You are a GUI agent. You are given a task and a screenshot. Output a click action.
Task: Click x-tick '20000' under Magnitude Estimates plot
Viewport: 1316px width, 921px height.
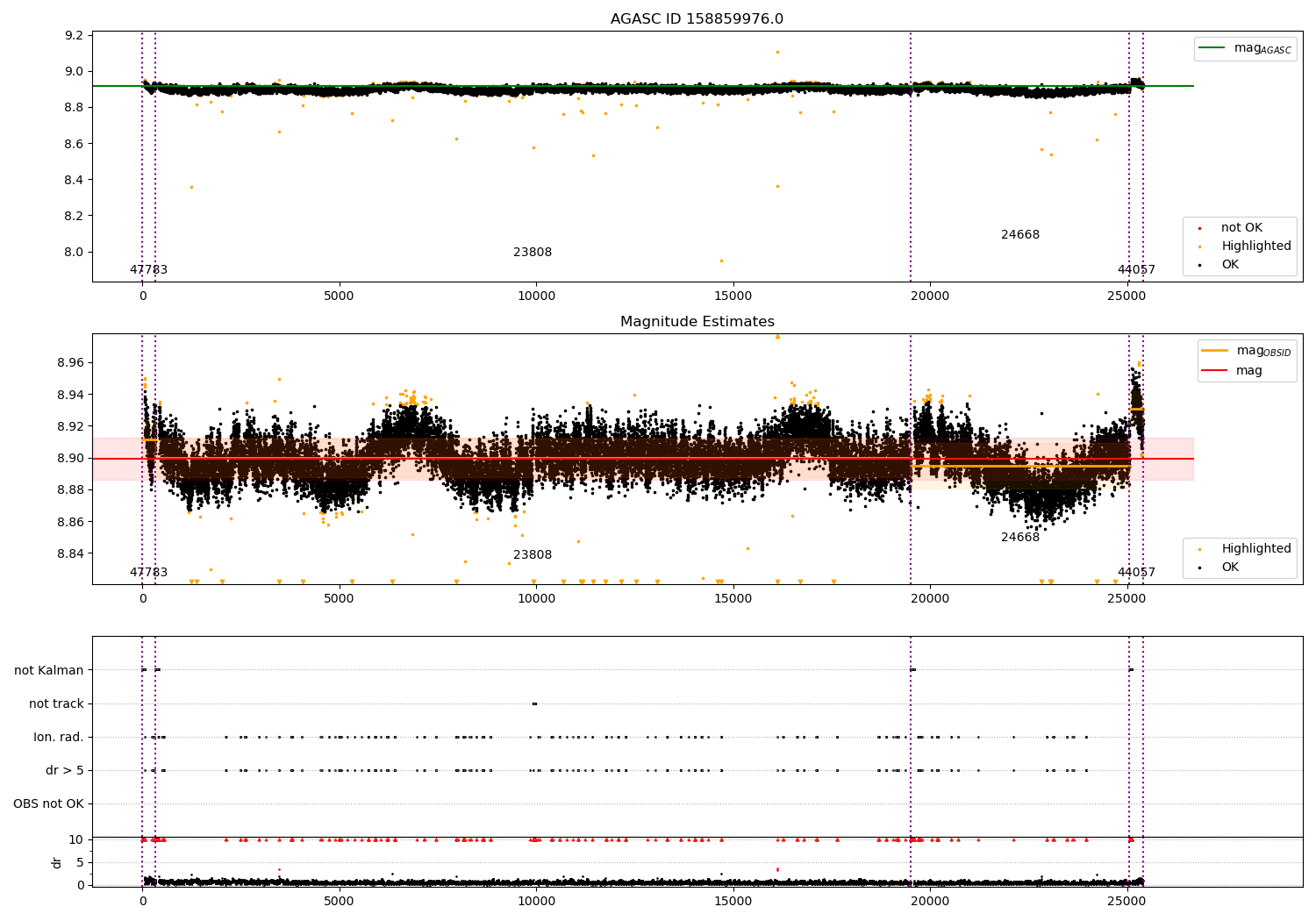click(x=930, y=598)
